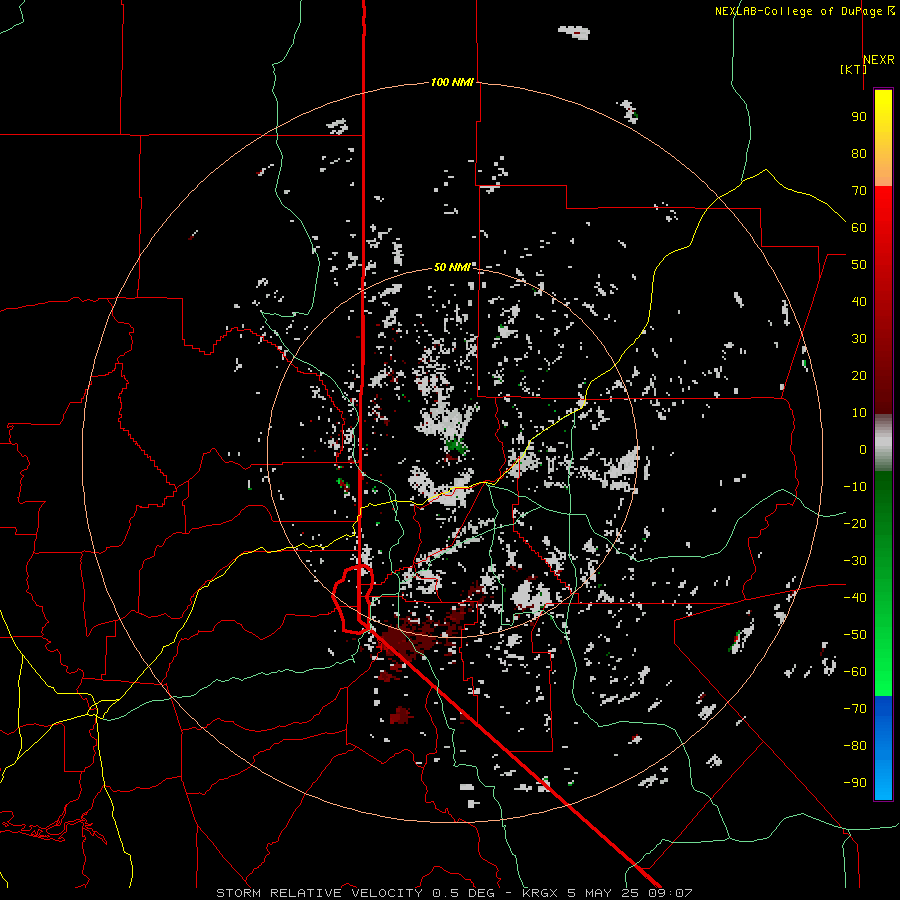Image resolution: width=900 pixels, height=900 pixels.
Task: Click the 09:07 scan time stamp
Action: pos(670,893)
